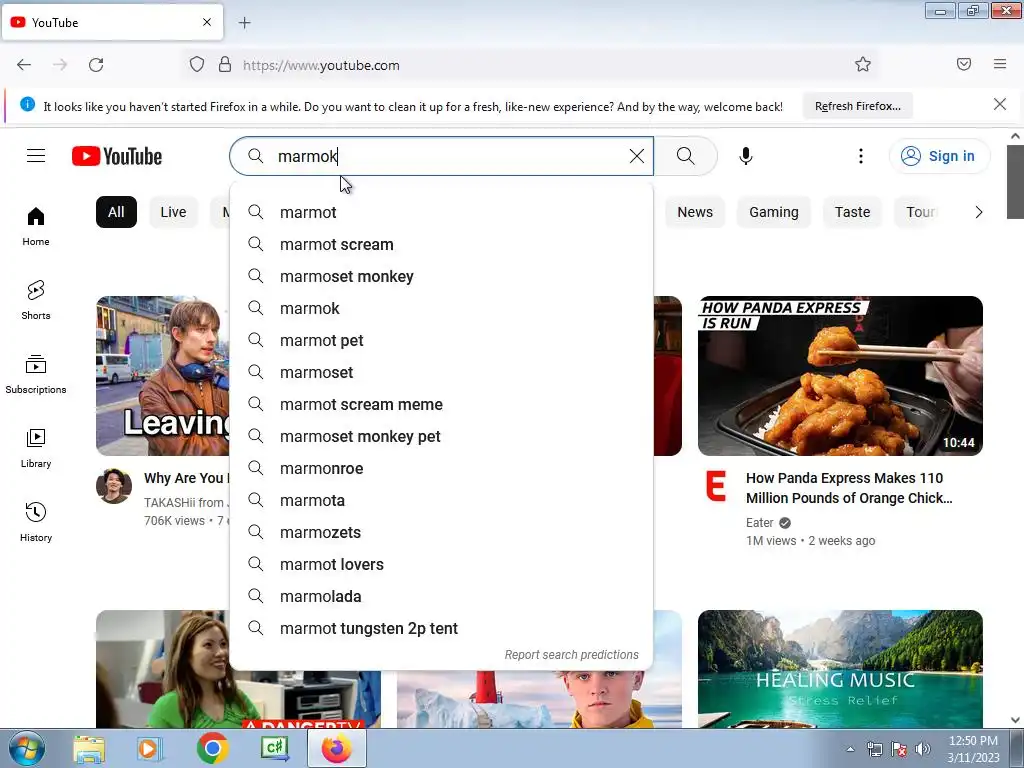This screenshot has height=768, width=1024.
Task: Click the Sign in button
Action: click(x=939, y=156)
